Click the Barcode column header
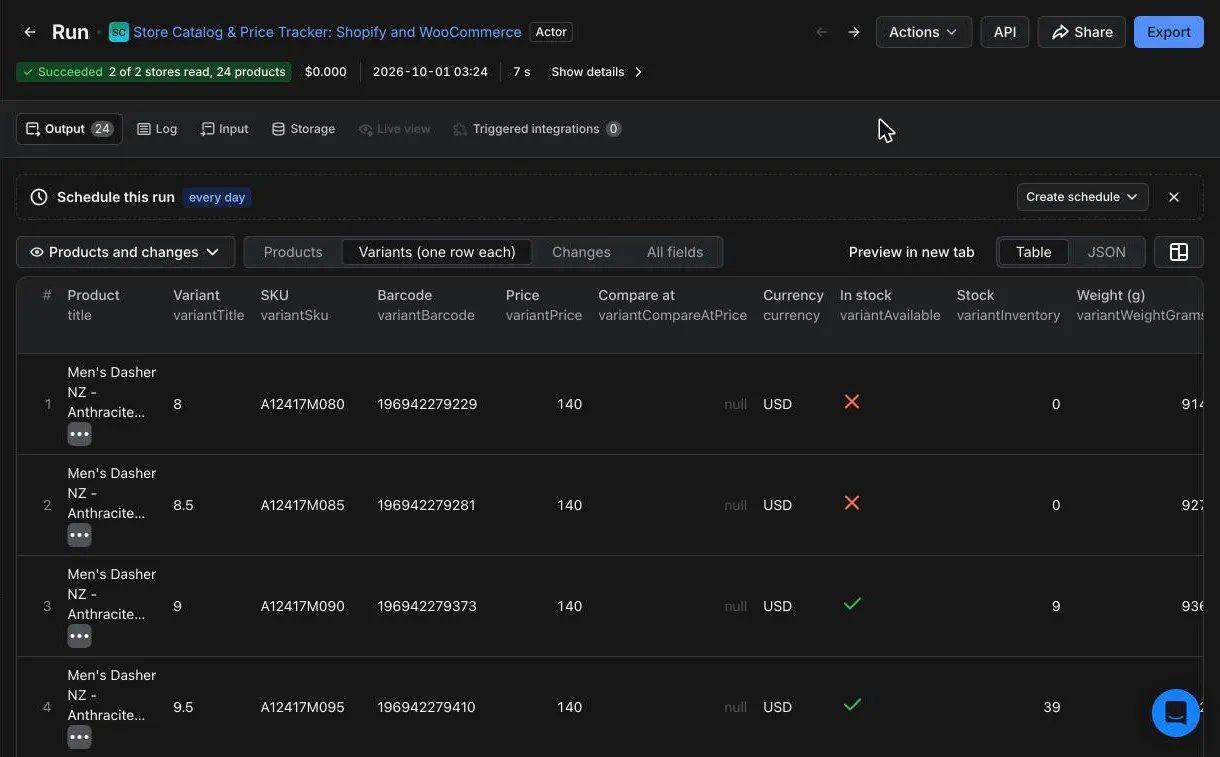The height and width of the screenshot is (757, 1220). [x=426, y=305]
